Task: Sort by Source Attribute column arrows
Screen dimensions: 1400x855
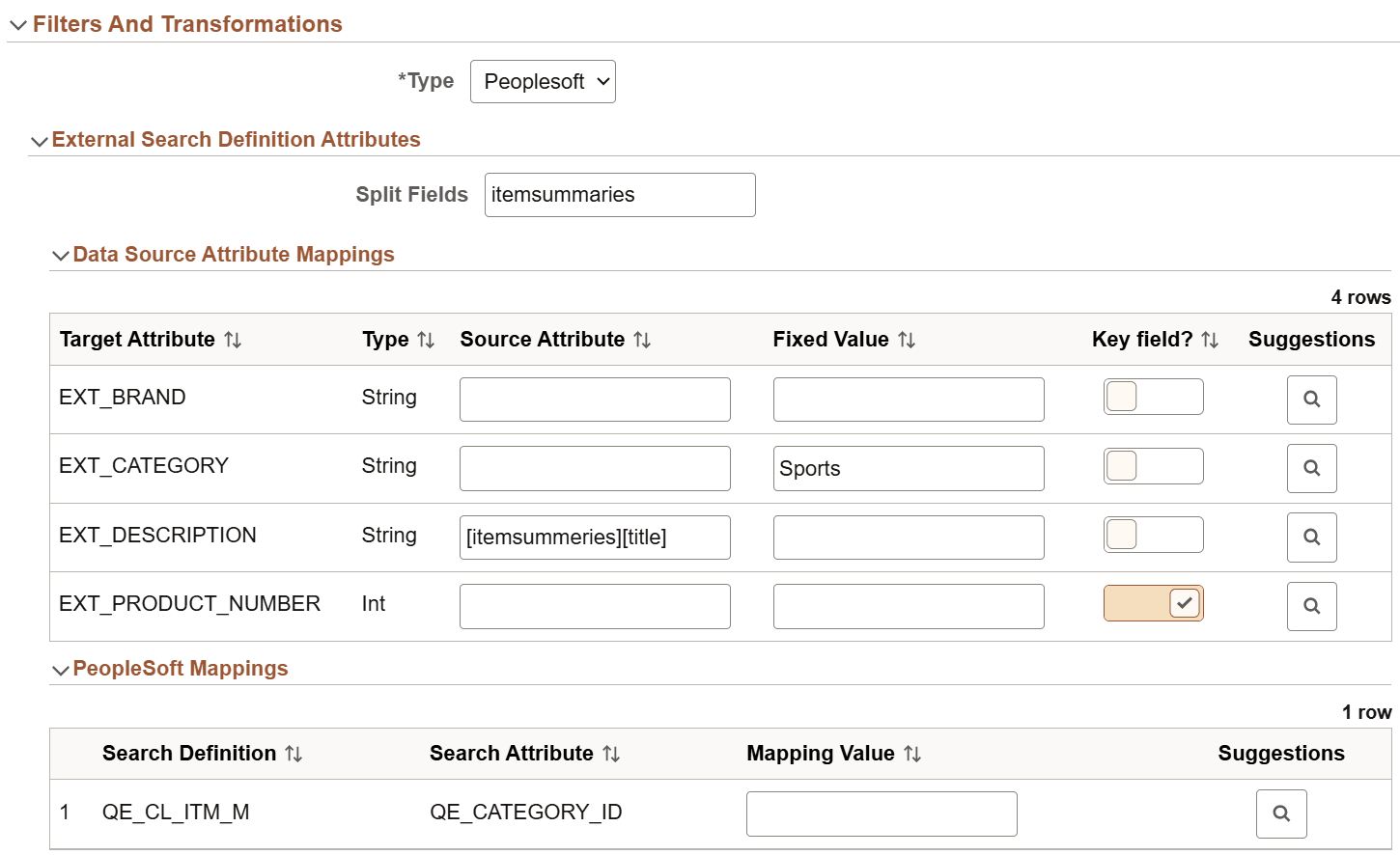Action: point(642,340)
